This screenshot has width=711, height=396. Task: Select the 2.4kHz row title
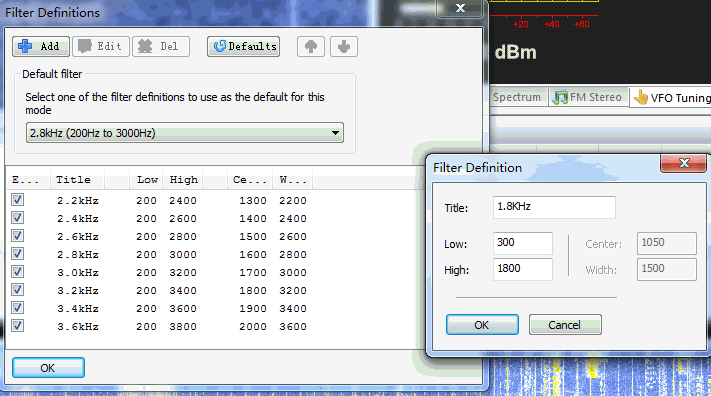pos(78,219)
